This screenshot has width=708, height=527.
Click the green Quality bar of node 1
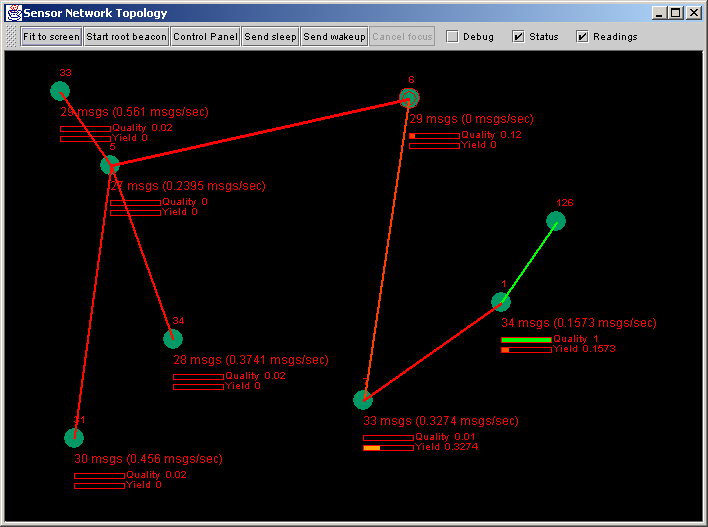pos(526,340)
